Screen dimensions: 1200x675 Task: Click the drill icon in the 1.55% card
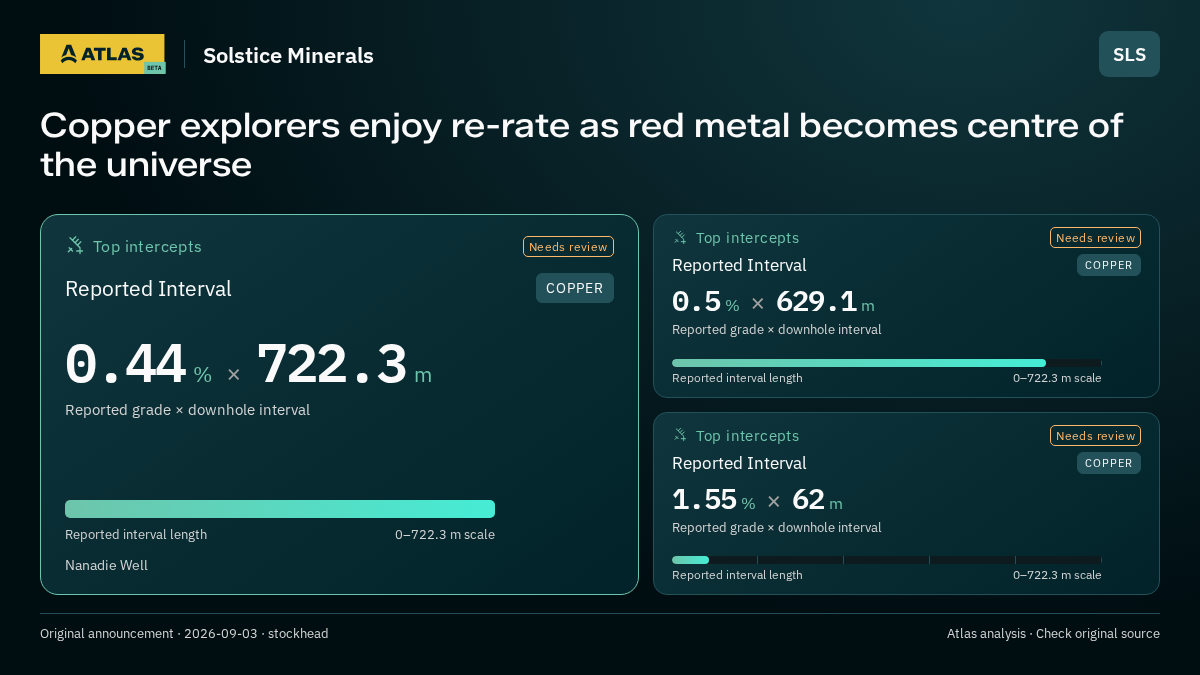click(x=680, y=435)
